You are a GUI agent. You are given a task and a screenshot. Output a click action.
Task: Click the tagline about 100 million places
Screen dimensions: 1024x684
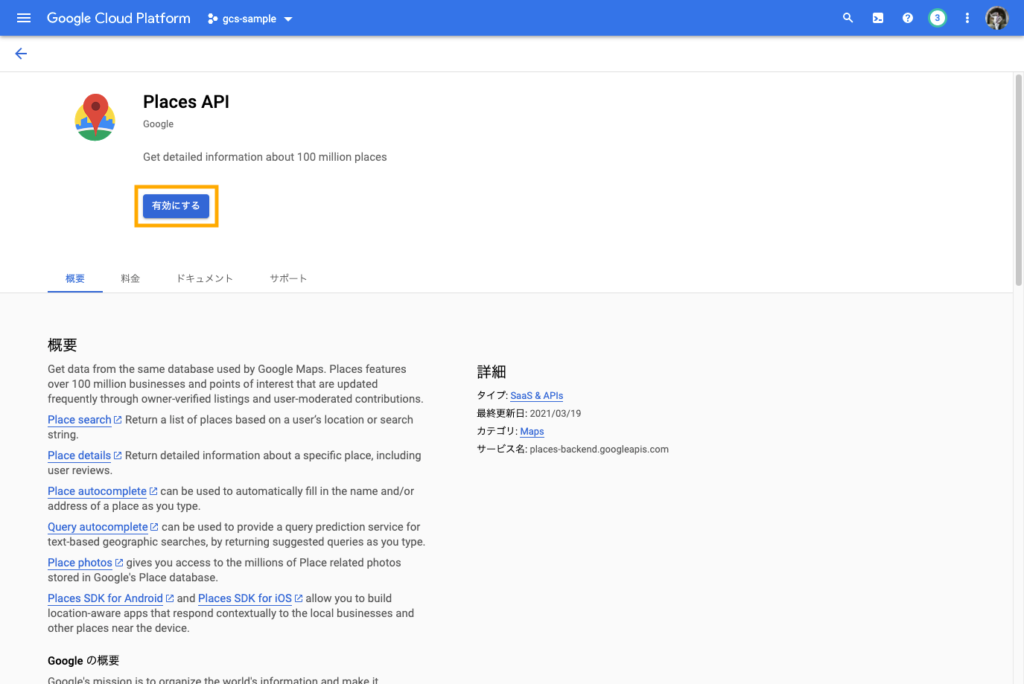[264, 157]
